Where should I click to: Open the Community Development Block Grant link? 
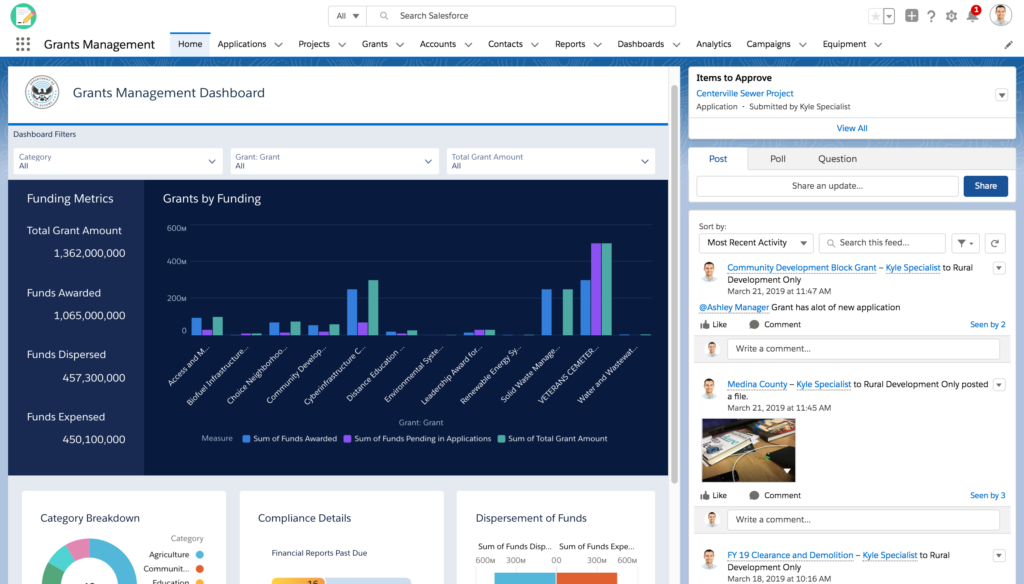click(801, 268)
